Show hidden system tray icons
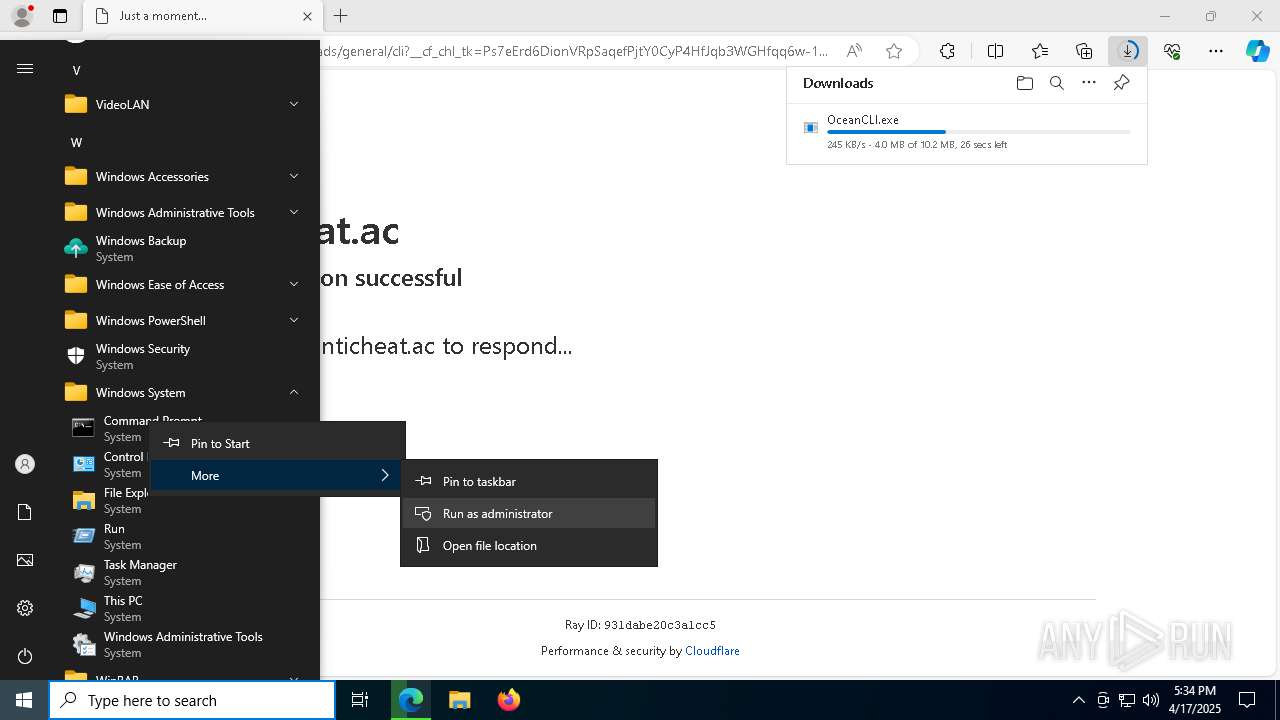The image size is (1280, 720). (x=1078, y=700)
